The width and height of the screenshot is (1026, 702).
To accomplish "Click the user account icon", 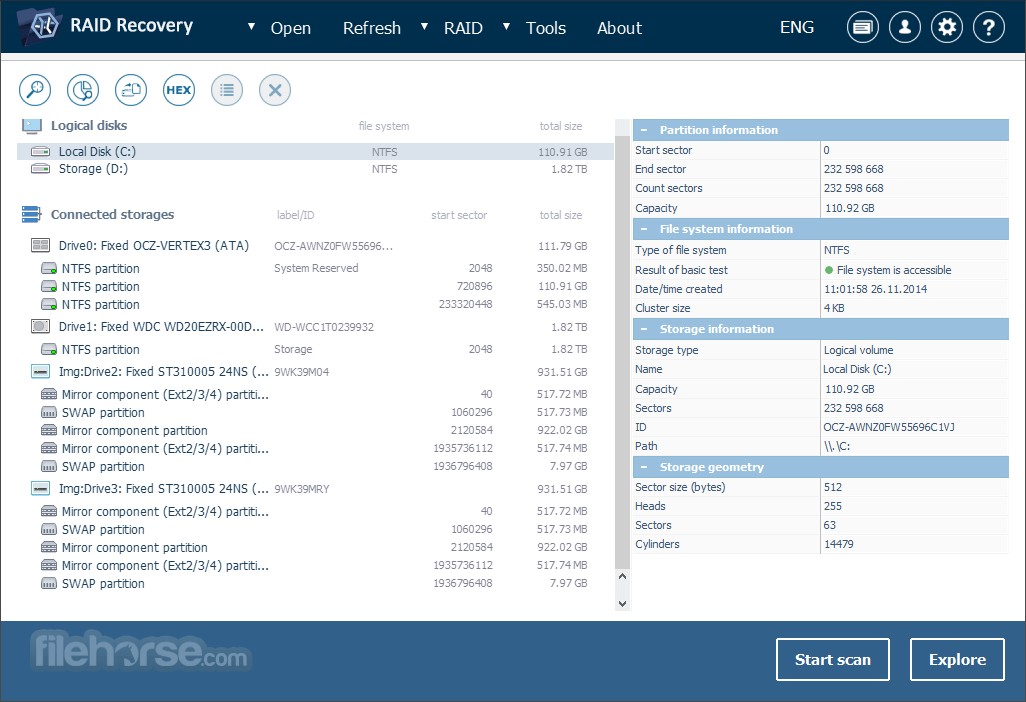I will (x=905, y=27).
